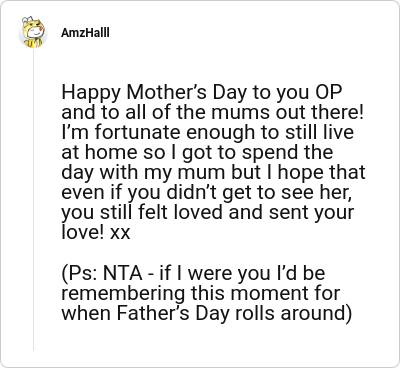The height and width of the screenshot is (368, 400).
Task: Click the line "when Father's Day rolls around)"
Action: tap(207, 314)
